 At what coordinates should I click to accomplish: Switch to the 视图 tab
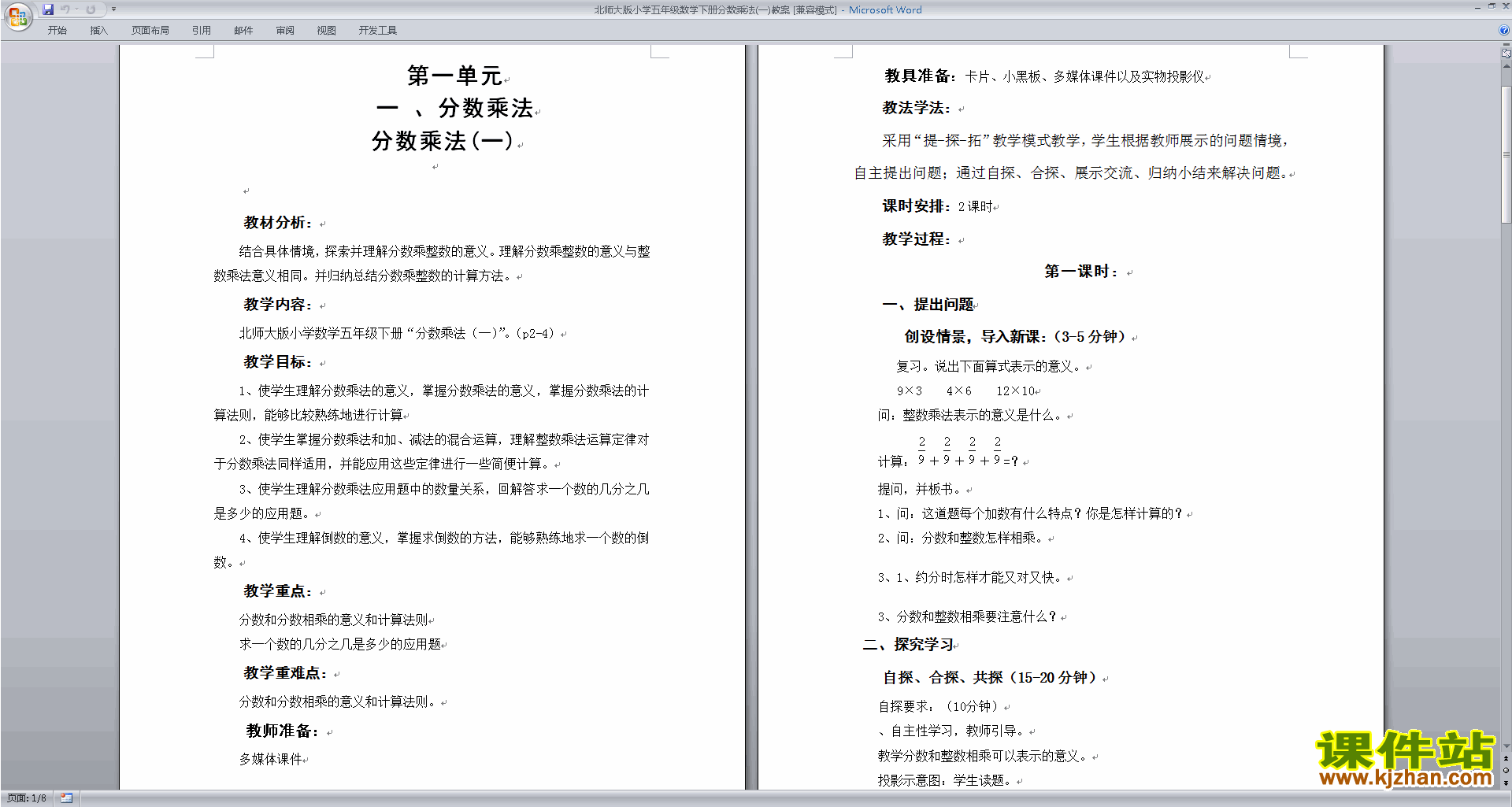[327, 30]
